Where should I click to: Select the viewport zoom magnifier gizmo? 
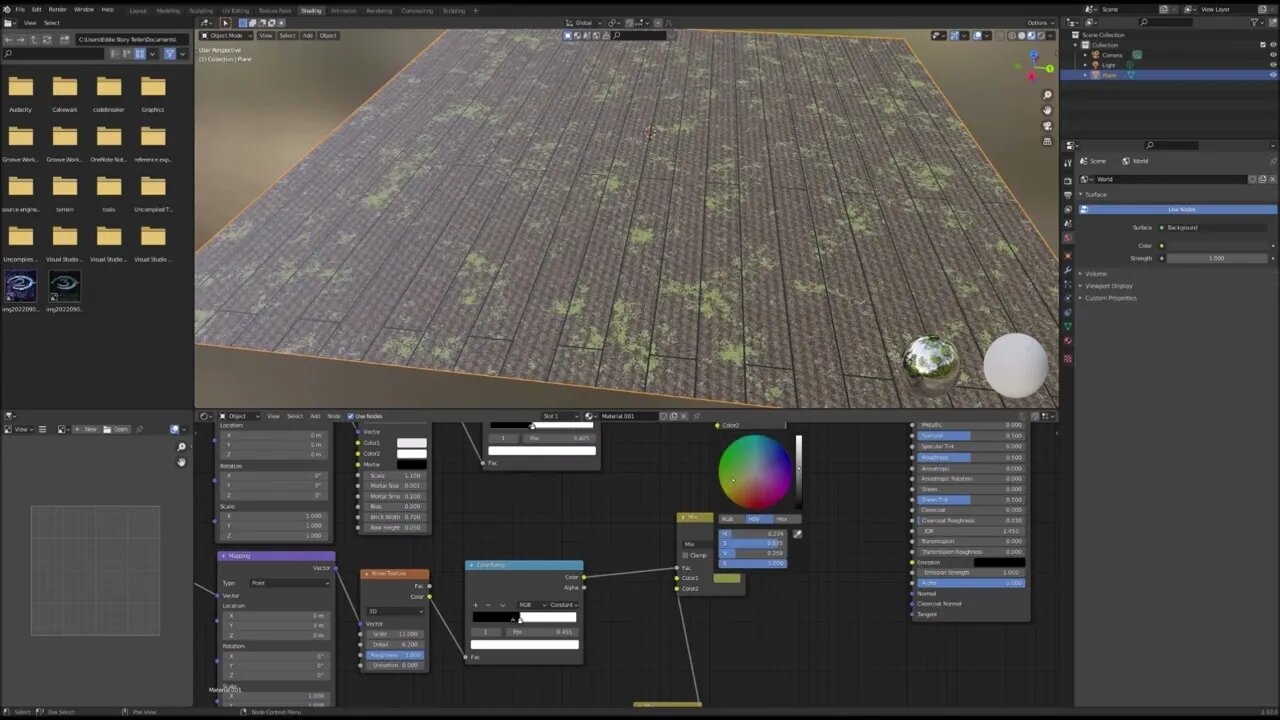1047,94
